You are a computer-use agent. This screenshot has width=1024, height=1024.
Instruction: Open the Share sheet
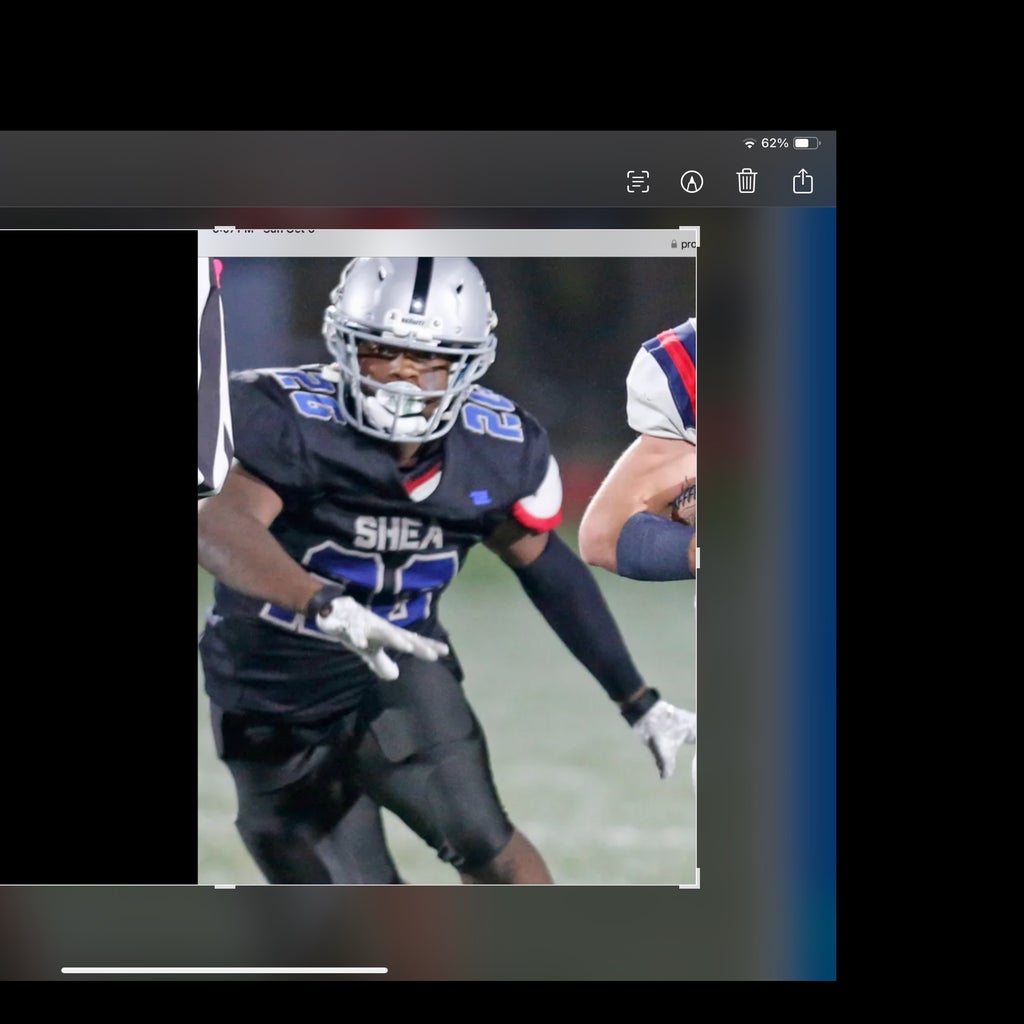[x=803, y=181]
